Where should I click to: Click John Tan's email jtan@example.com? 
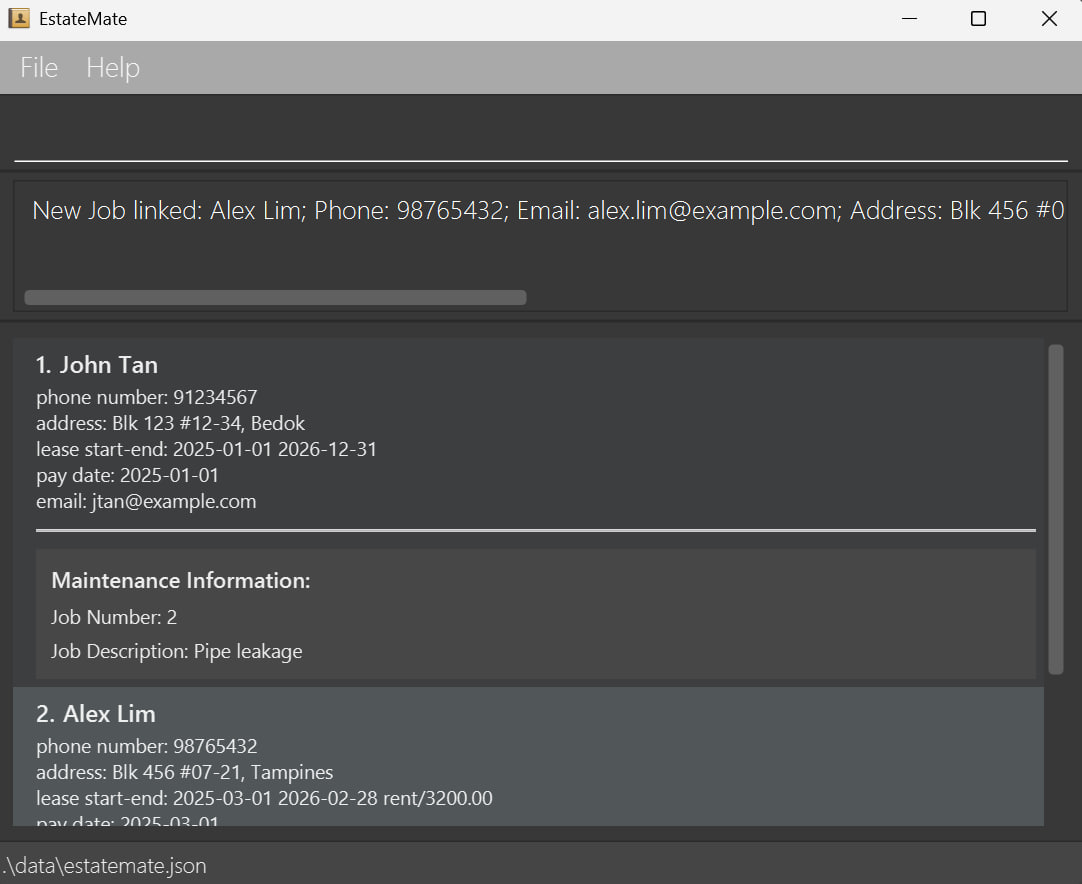click(x=146, y=501)
